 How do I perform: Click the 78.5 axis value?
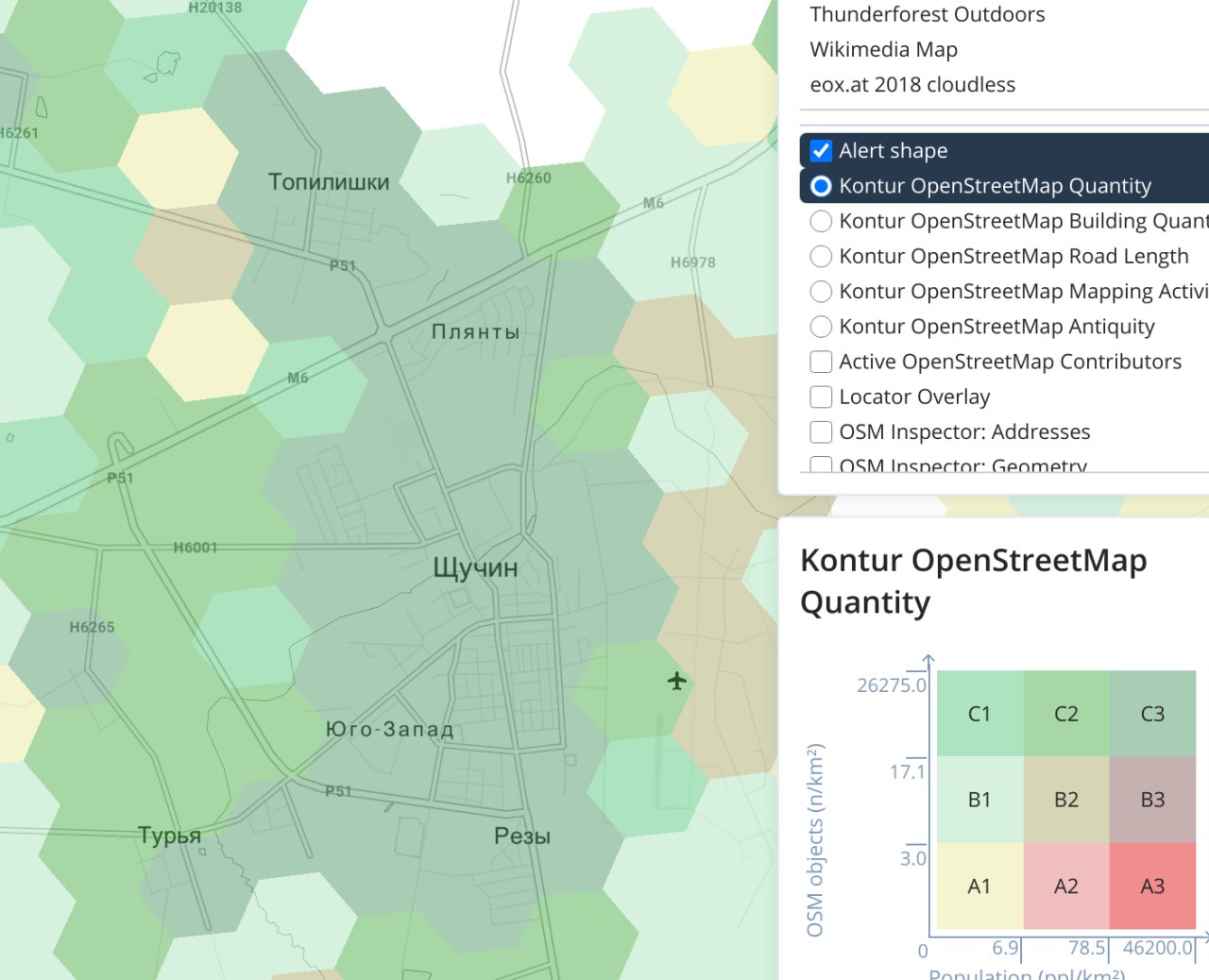tap(1087, 947)
